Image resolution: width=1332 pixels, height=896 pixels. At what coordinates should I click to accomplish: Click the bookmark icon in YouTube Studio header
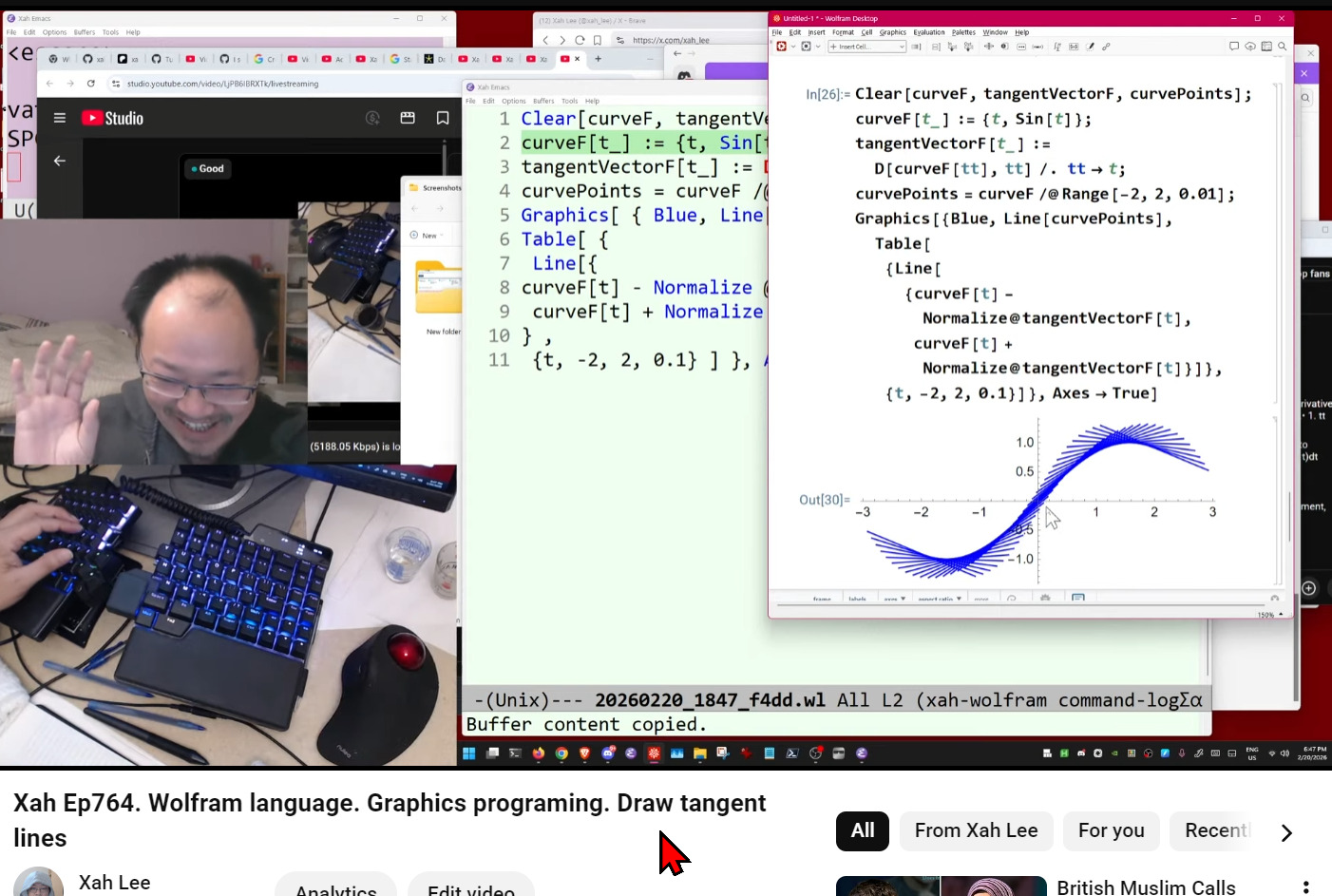(443, 119)
